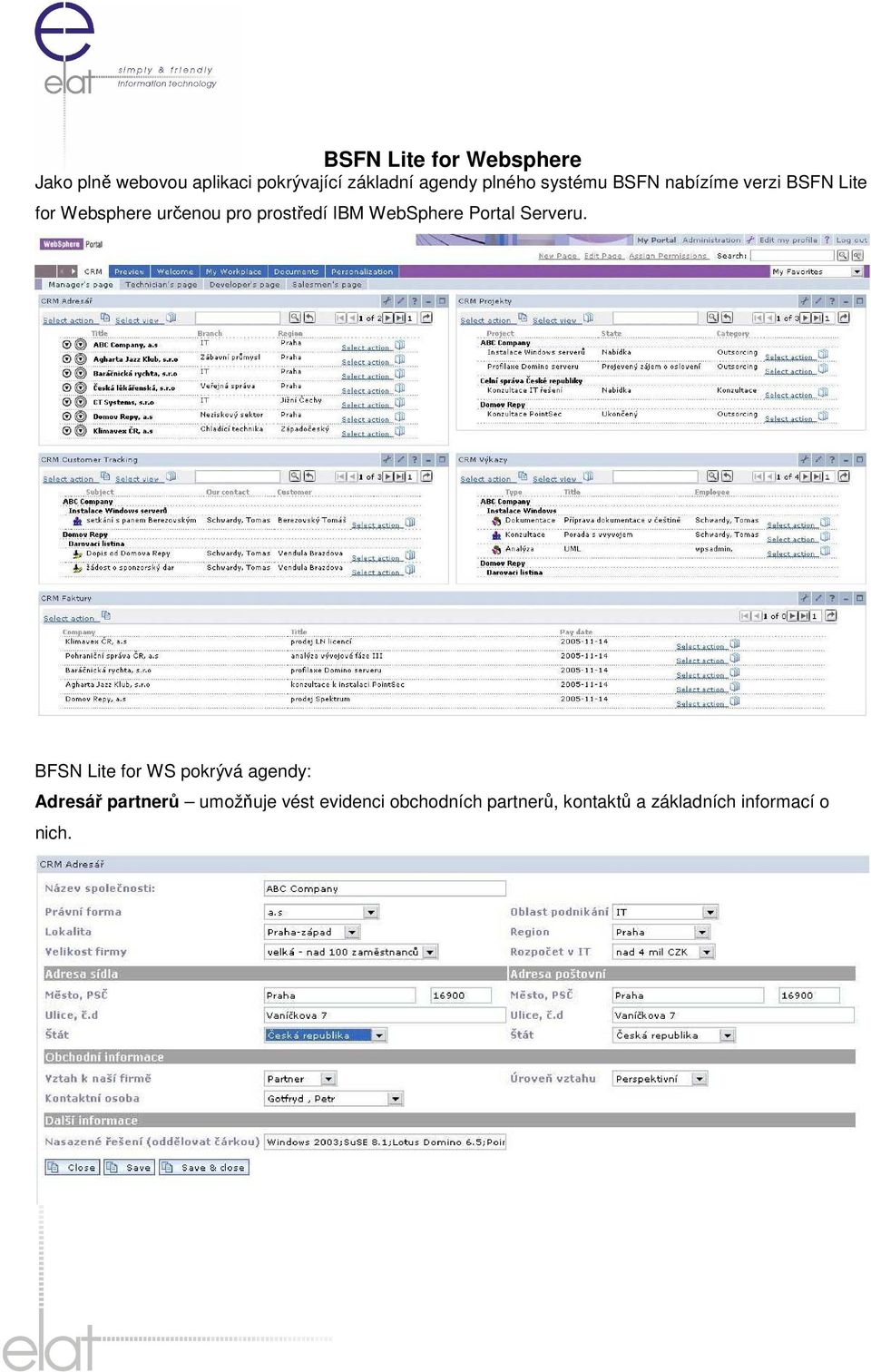The width and height of the screenshot is (871, 1372).
Task: Go-to-page arrow icon in CRM Projekty
Action: pos(844,318)
